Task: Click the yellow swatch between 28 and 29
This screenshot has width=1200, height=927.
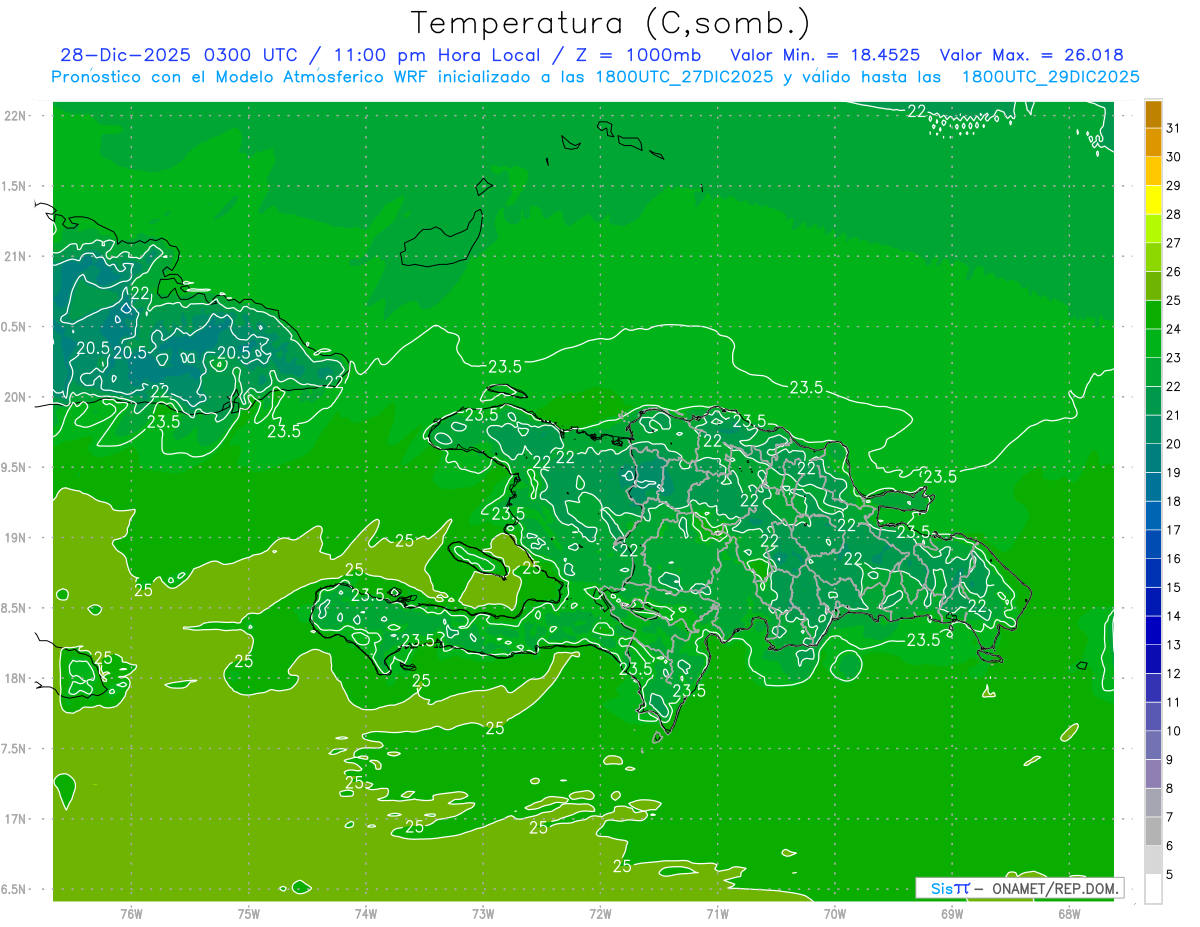Action: pyautogui.click(x=1153, y=201)
